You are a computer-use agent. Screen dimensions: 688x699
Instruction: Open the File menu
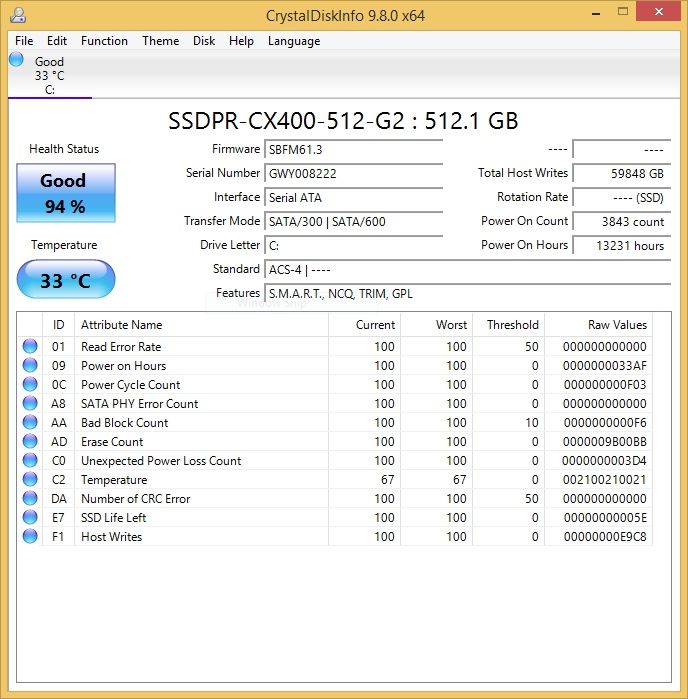click(24, 41)
